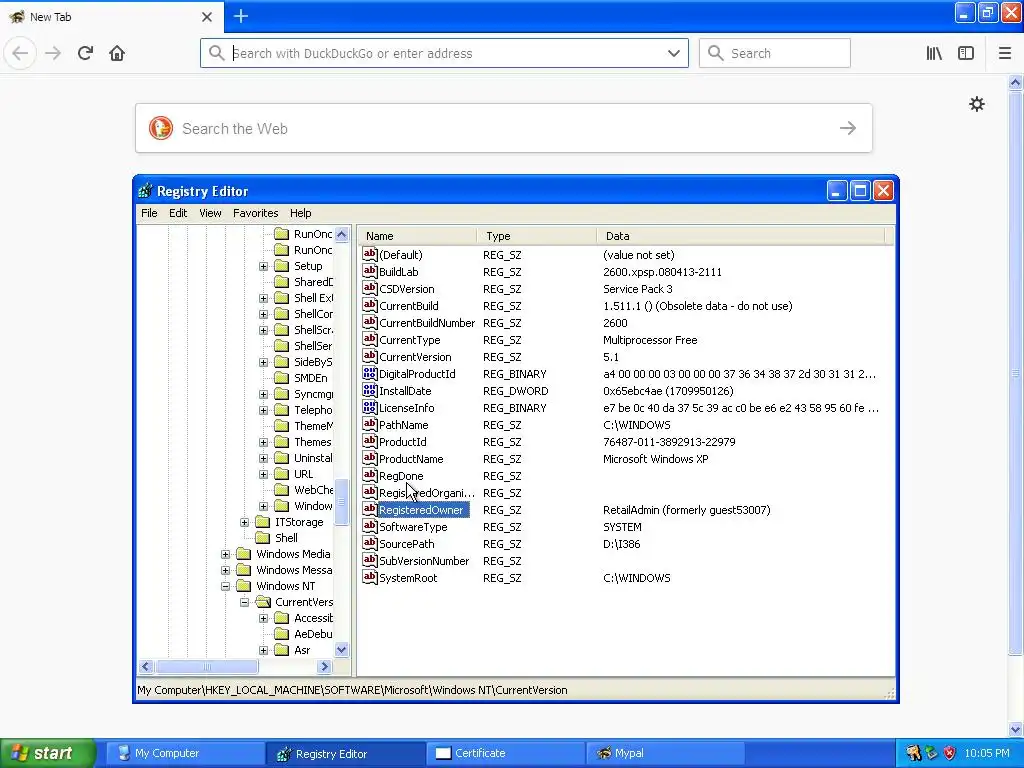Switch to Mypal taskbar button

[666, 754]
